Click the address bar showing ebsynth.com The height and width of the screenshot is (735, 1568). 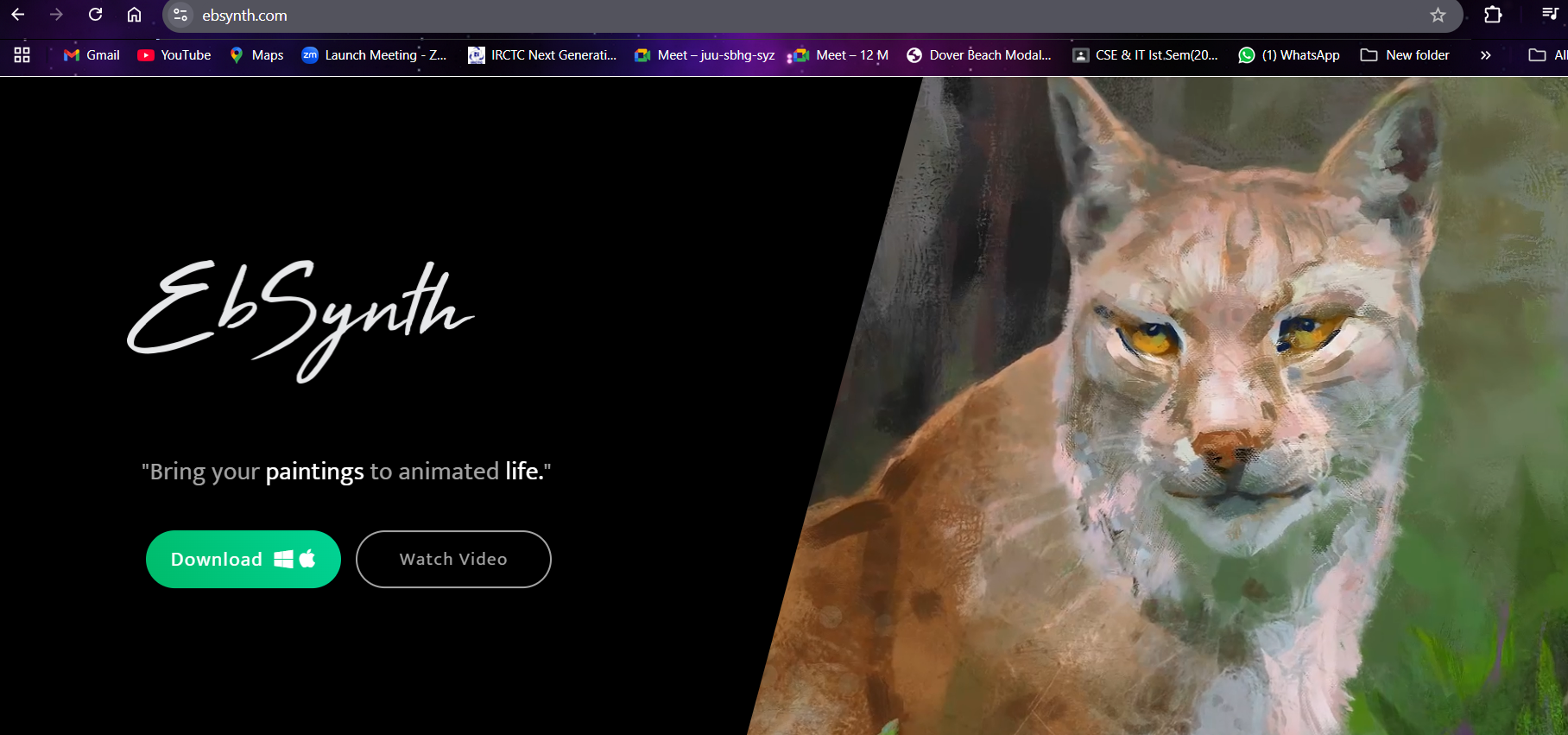point(777,16)
